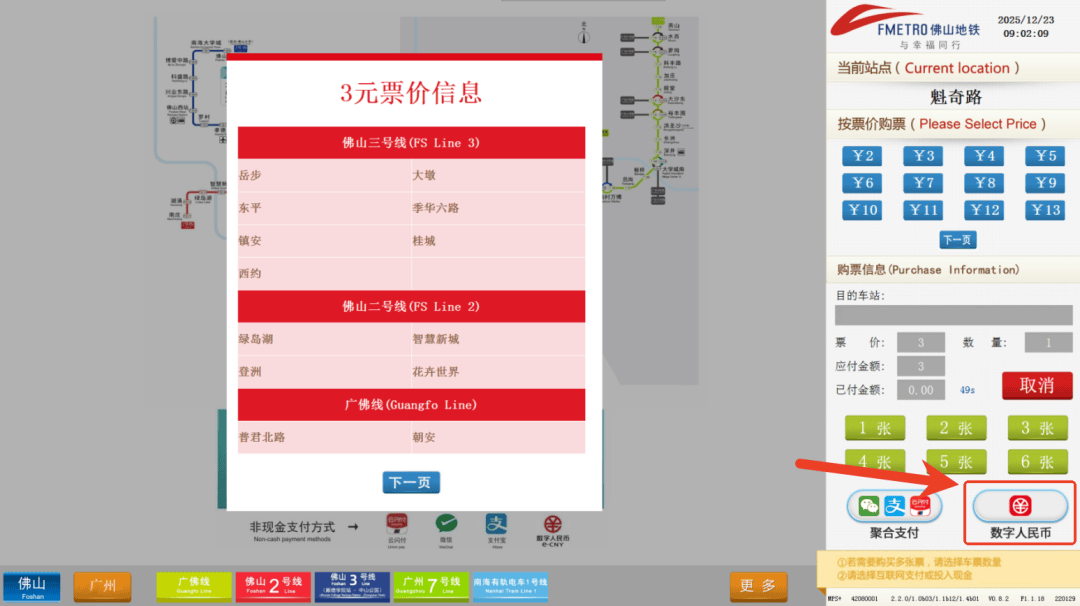Select 3 张 ticket quantity
Screen dimensions: 1080x606
coord(1037,428)
